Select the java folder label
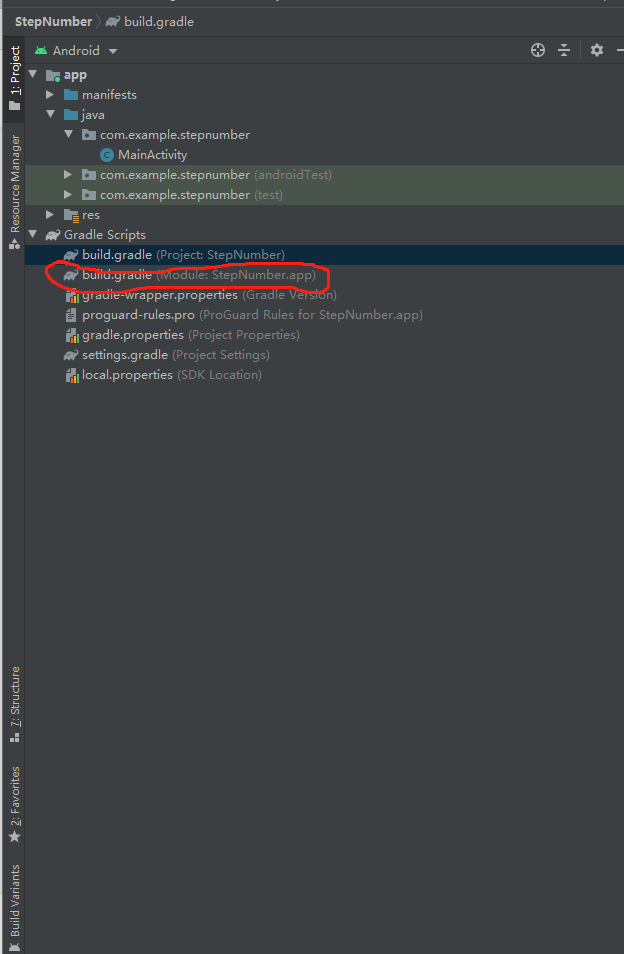Screen dimensions: 624x954 tap(93, 114)
